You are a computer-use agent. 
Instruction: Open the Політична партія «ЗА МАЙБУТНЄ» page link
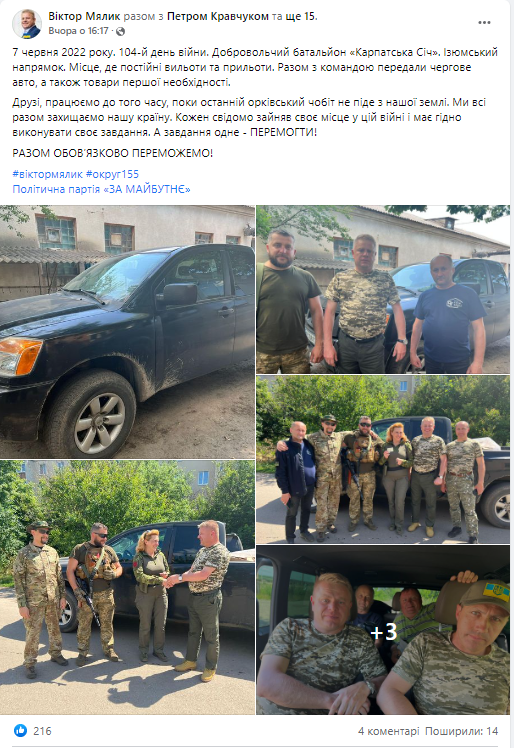(x=101, y=189)
